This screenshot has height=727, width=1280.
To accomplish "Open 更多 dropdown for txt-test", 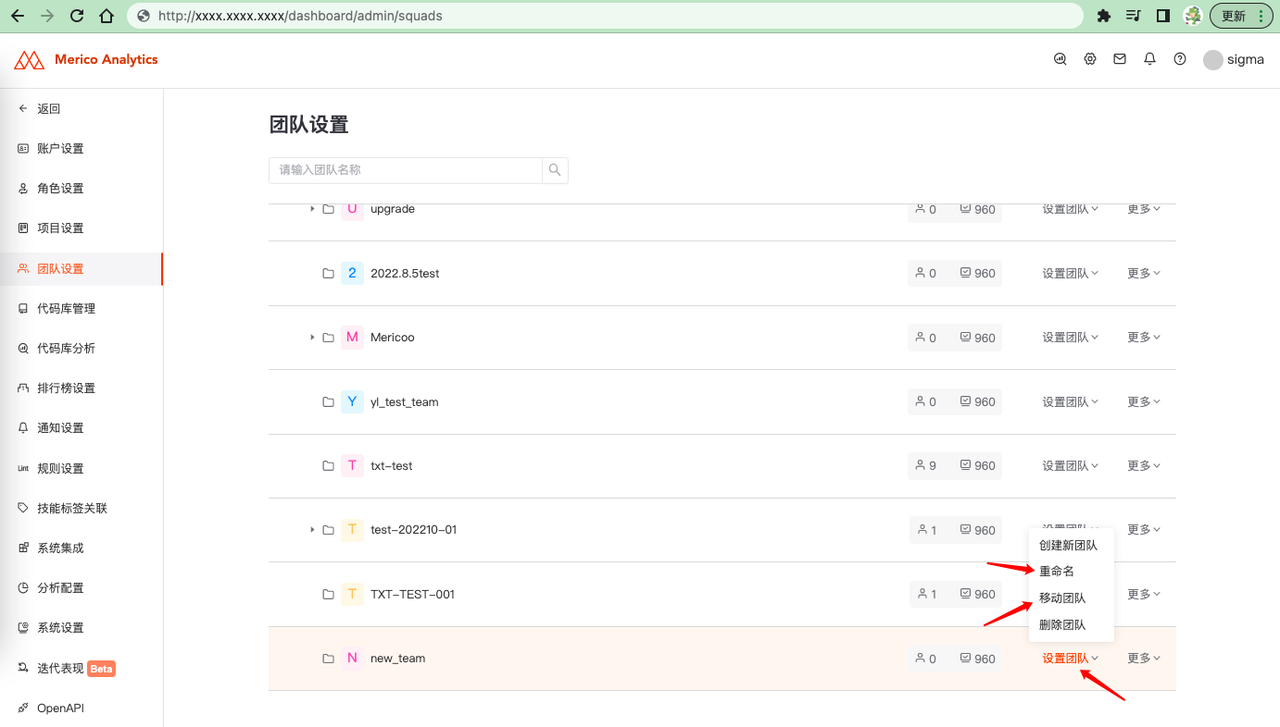I will click(1144, 465).
